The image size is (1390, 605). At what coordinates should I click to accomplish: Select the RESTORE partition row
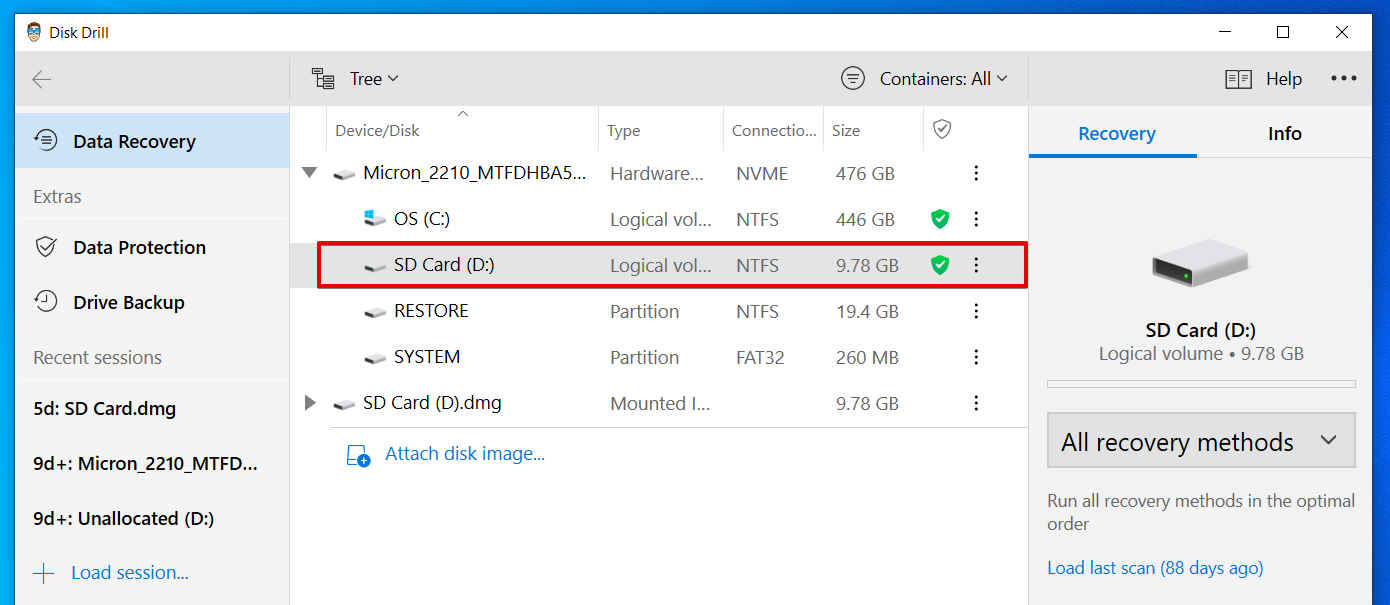(x=659, y=311)
